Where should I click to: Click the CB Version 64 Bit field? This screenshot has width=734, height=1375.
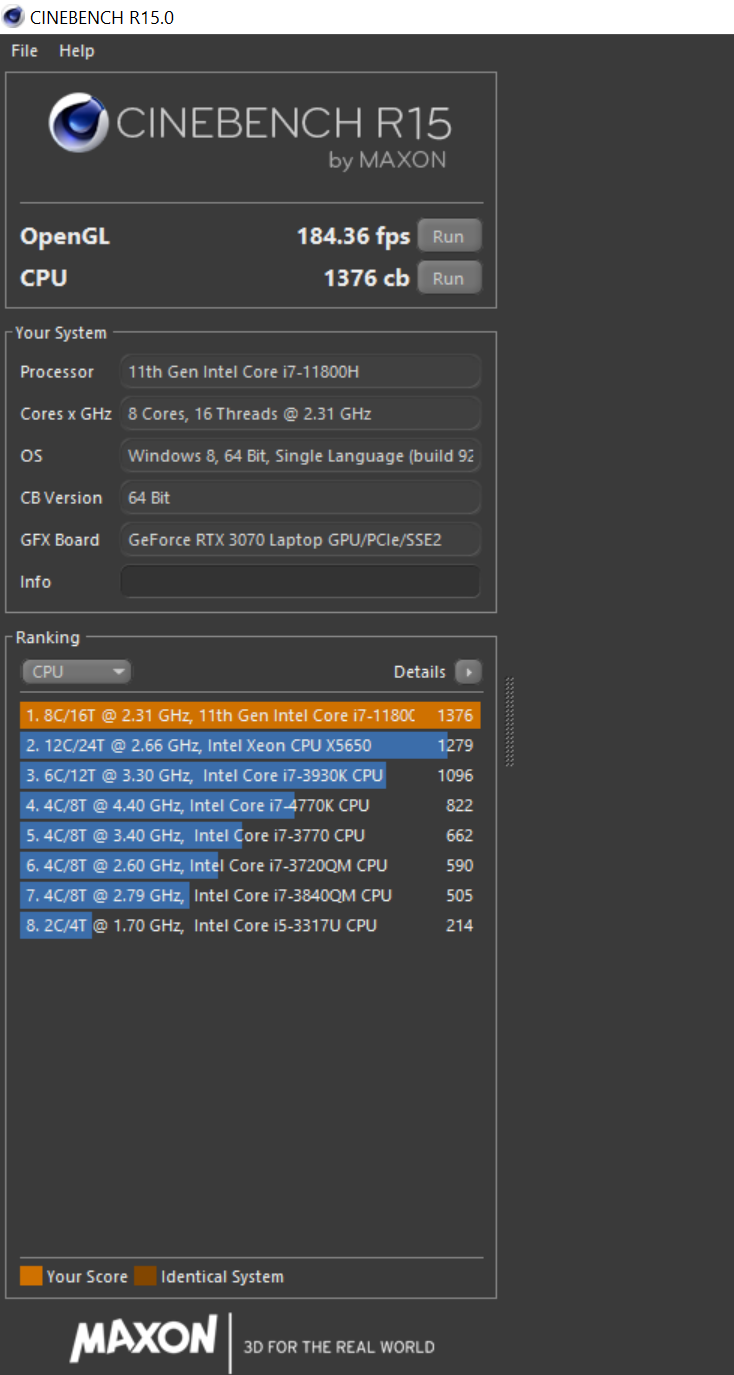point(300,497)
